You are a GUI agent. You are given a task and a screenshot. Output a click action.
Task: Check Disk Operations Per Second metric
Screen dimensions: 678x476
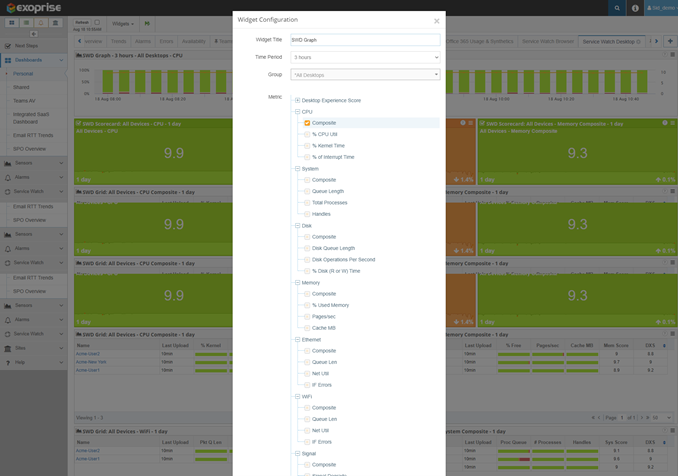coord(307,260)
